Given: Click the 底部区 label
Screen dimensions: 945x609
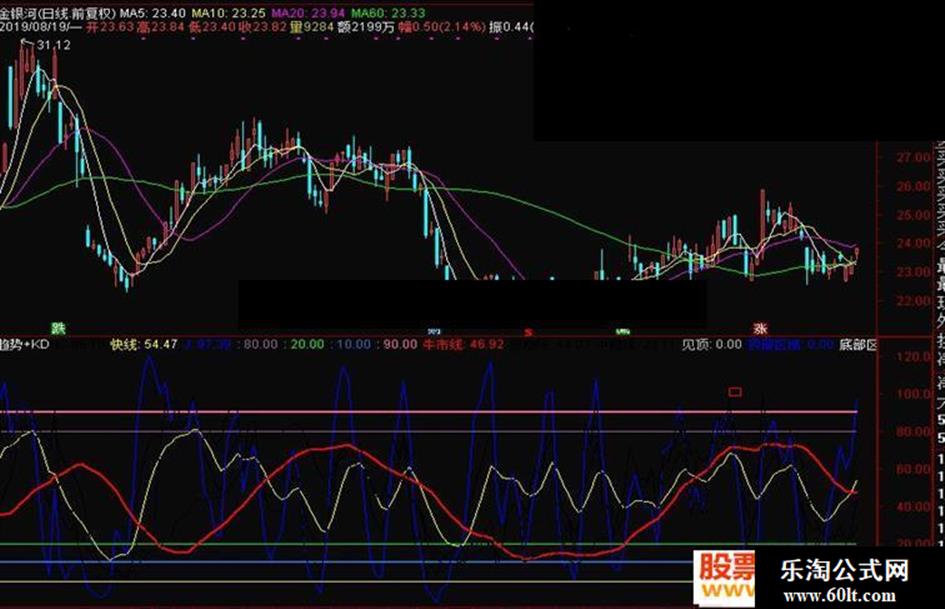Looking at the screenshot, I should (x=858, y=344).
